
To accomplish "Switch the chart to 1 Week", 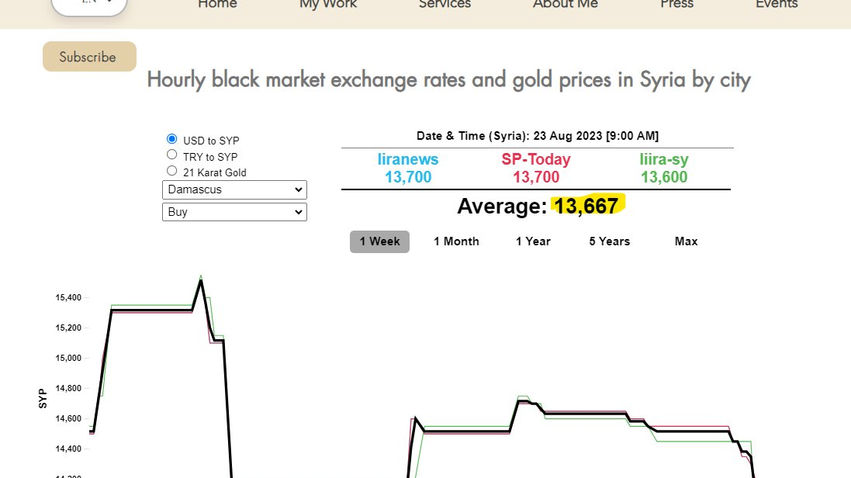I will click(x=379, y=241).
